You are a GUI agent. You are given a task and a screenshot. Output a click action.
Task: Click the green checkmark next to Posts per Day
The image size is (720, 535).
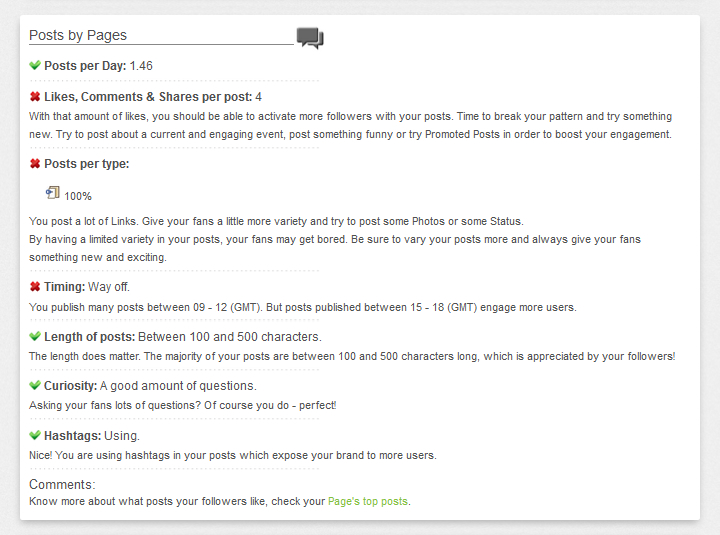point(35,66)
